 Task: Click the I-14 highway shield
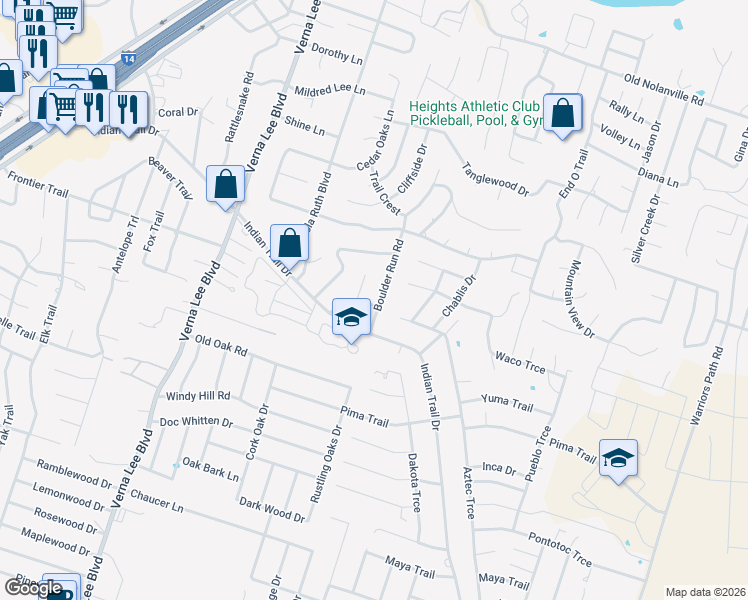click(128, 59)
